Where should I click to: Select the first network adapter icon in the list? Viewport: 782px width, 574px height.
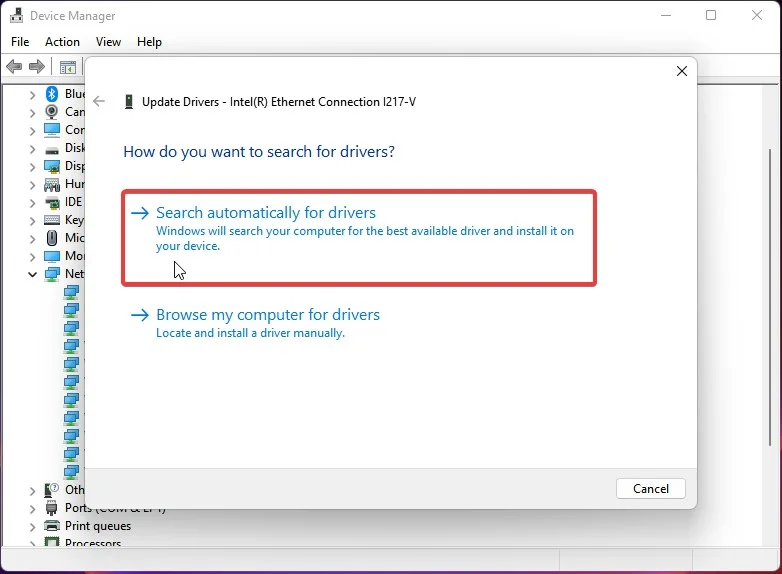[x=71, y=292]
